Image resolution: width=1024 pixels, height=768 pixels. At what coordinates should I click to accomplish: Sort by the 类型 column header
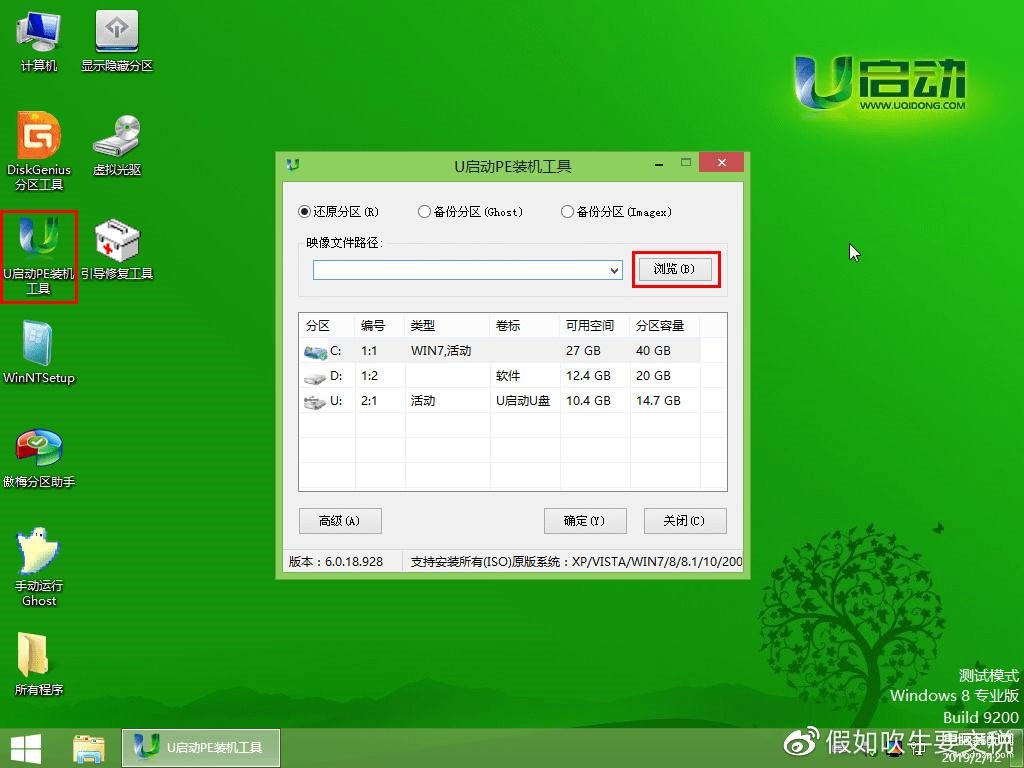(x=447, y=325)
